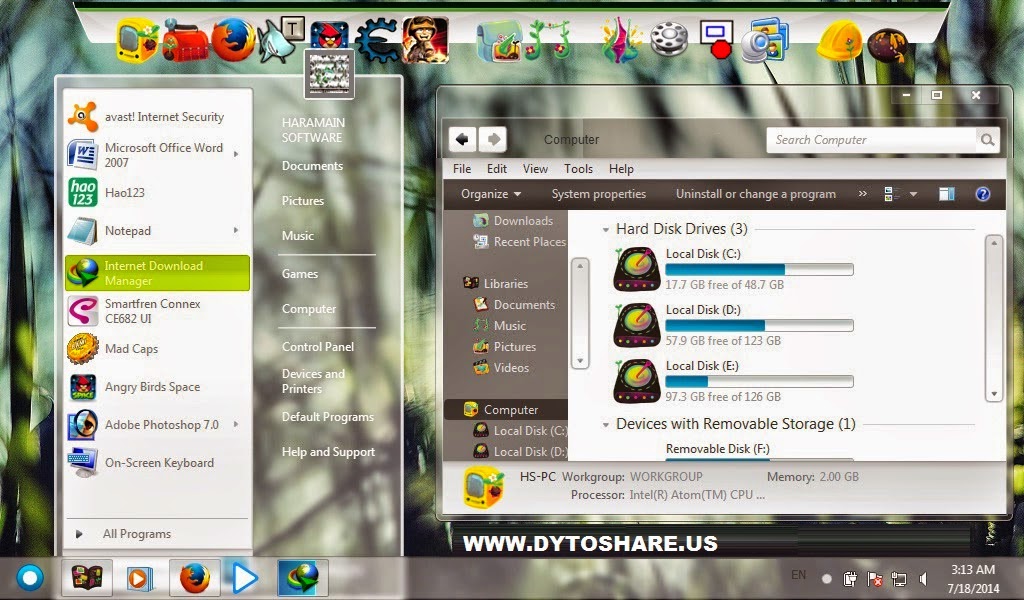Collapse Devices with Removable Storage group

[x=605, y=425]
